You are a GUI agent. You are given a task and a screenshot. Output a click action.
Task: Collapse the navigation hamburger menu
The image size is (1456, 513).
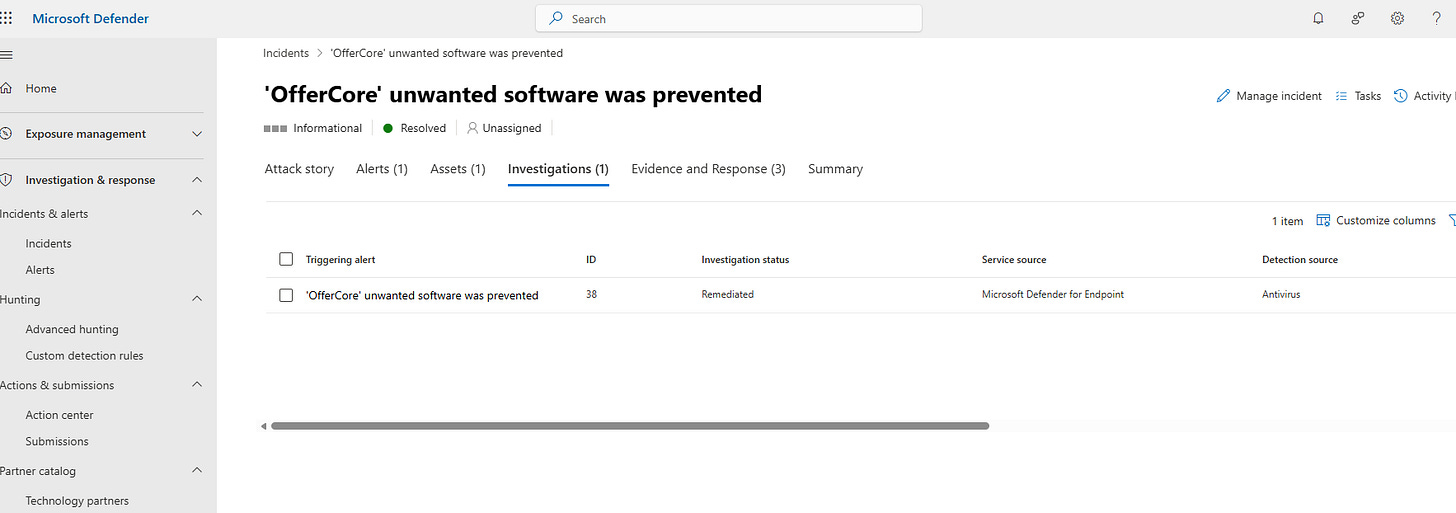6,54
